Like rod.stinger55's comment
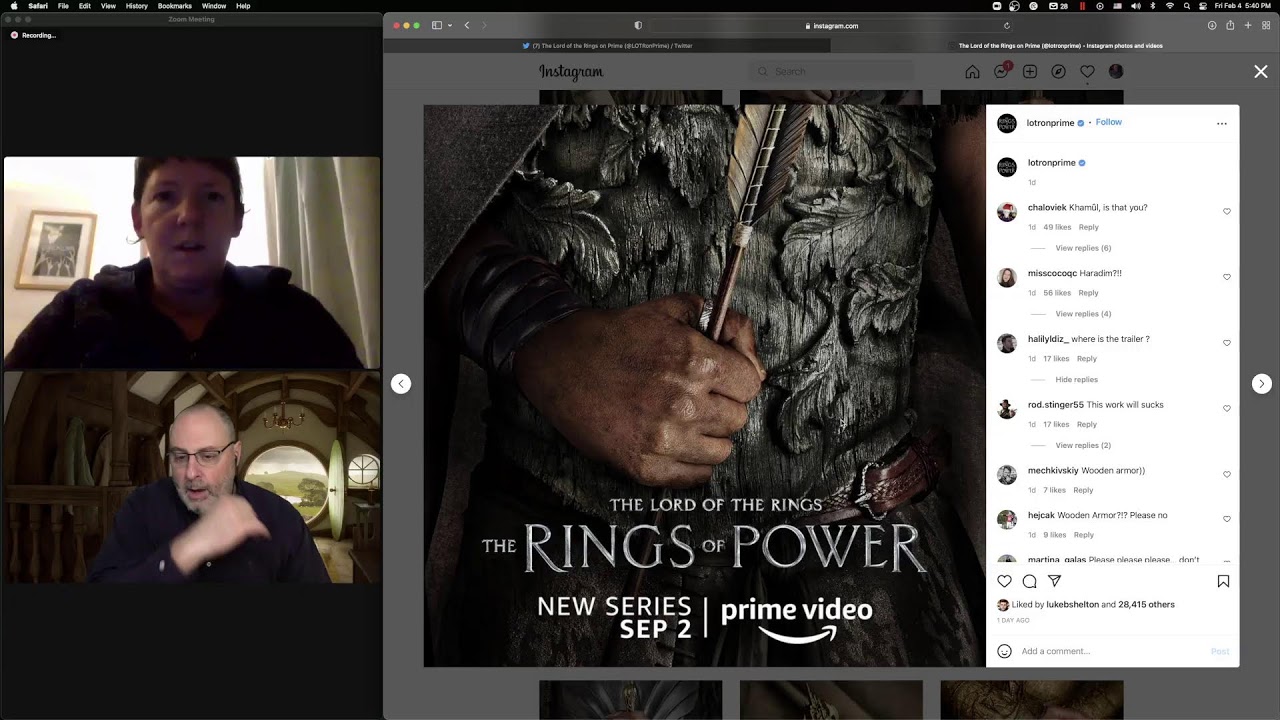Screen dimensions: 1280x720 pyautogui.click(x=1227, y=409)
